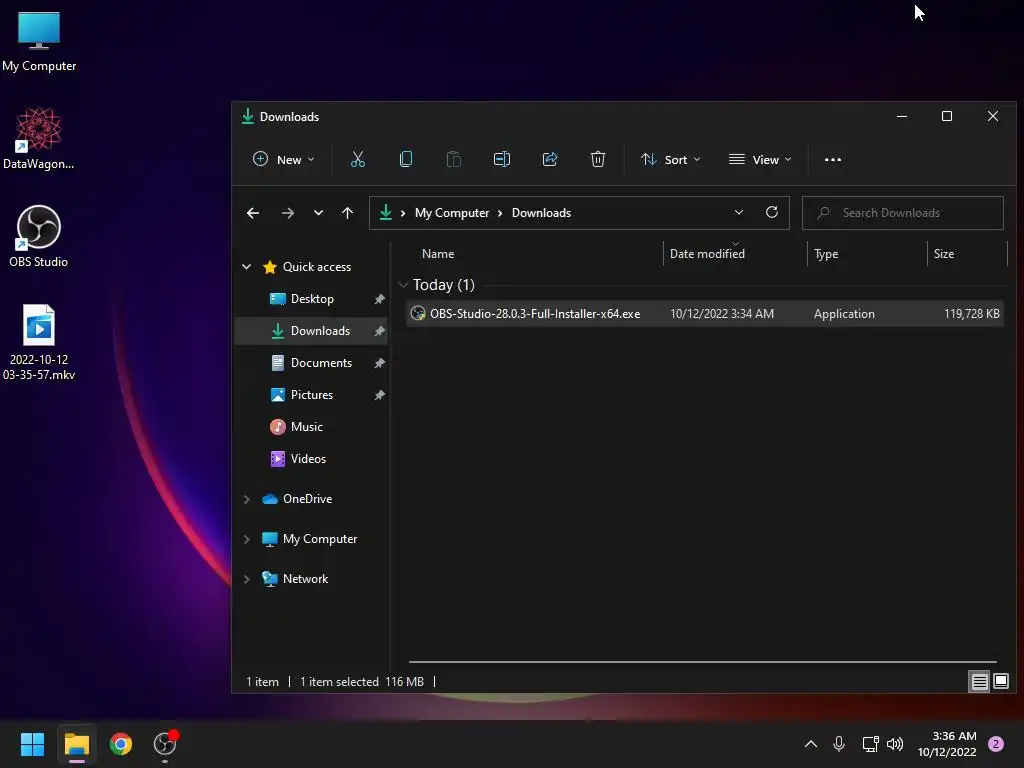Unpin Pictures using its pin icon
The image size is (1024, 768).
379,395
